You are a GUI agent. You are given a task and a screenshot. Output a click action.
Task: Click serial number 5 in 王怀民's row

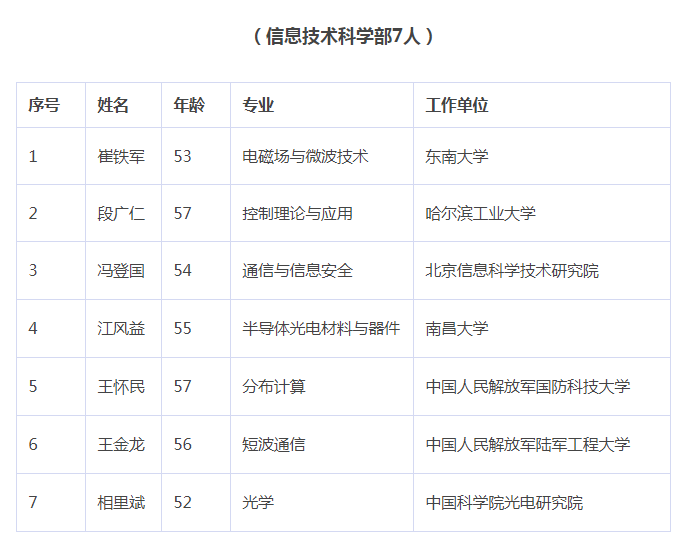[x=33, y=387]
